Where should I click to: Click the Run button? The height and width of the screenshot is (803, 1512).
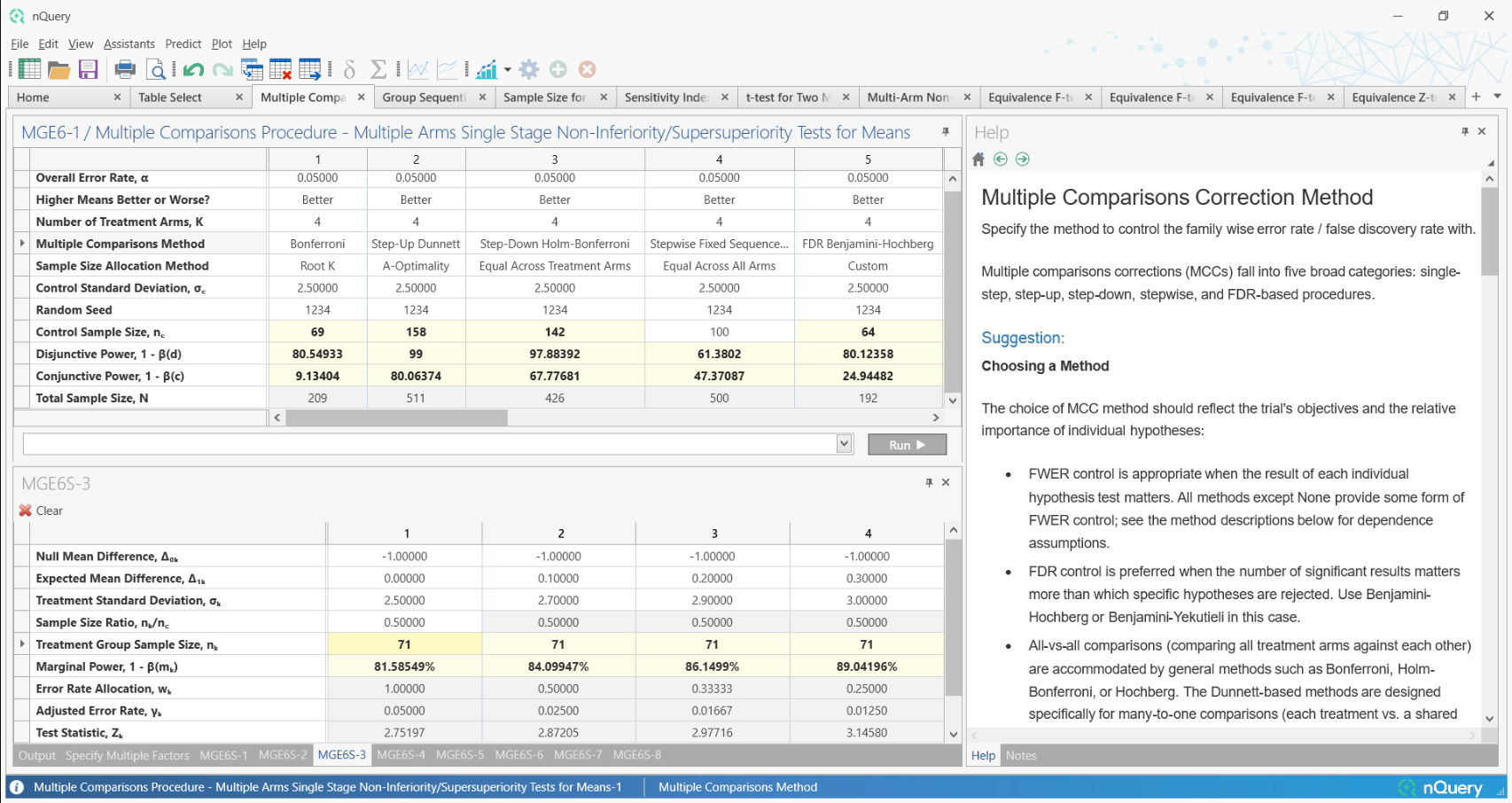click(907, 445)
